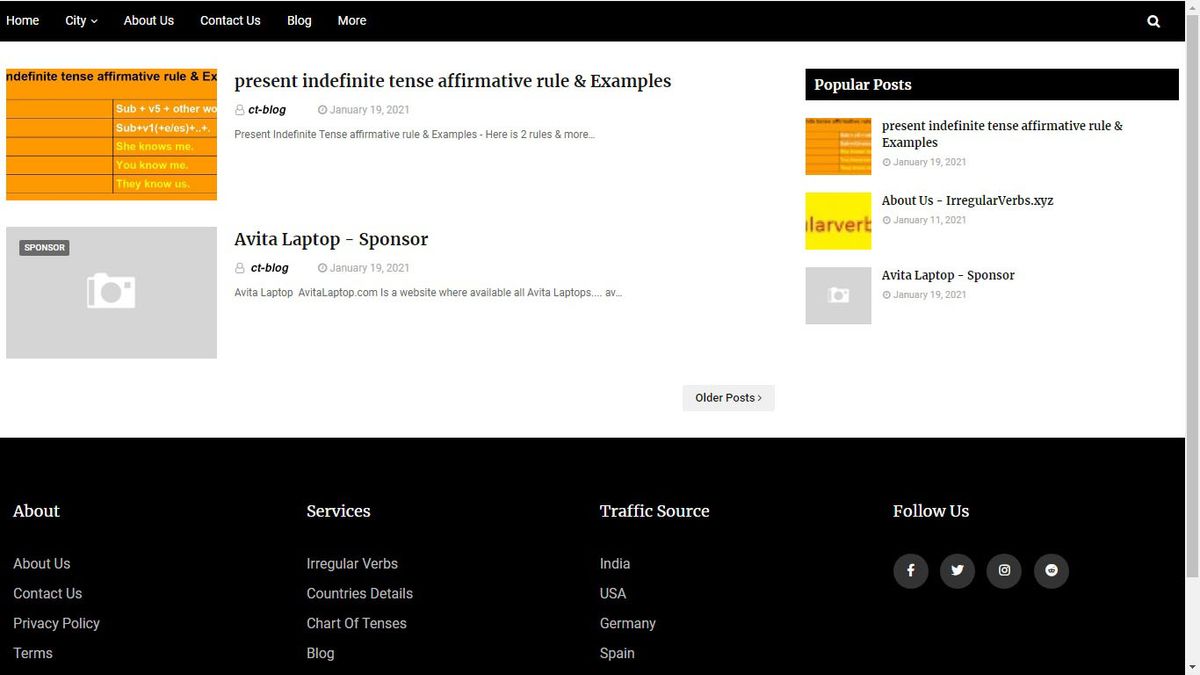The height and width of the screenshot is (675, 1200).
Task: Open popular post About Us - IrregularVerbs.xyz
Action: (967, 200)
